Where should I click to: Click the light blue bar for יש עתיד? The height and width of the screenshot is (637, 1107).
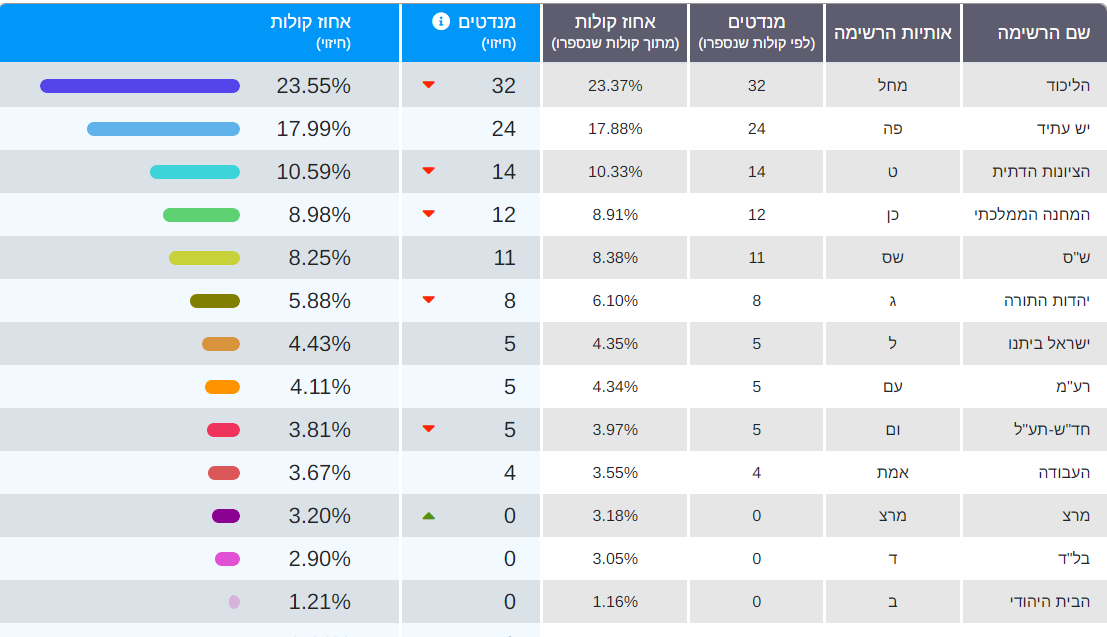point(163,129)
